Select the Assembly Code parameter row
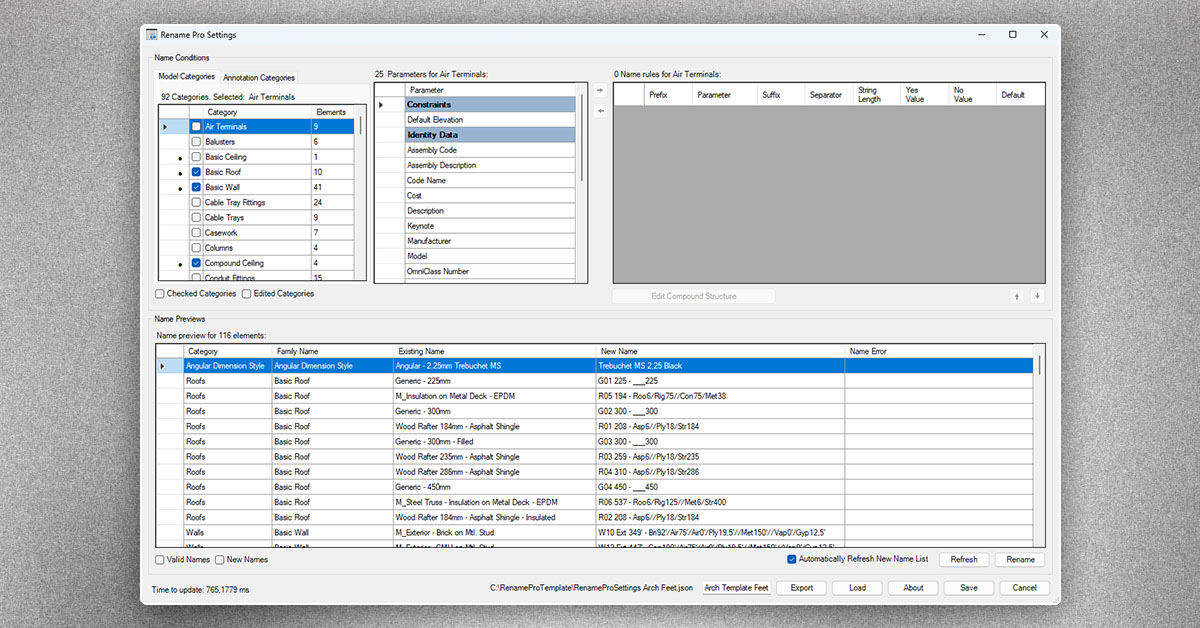Viewport: 1200px width, 628px height. pos(476,150)
